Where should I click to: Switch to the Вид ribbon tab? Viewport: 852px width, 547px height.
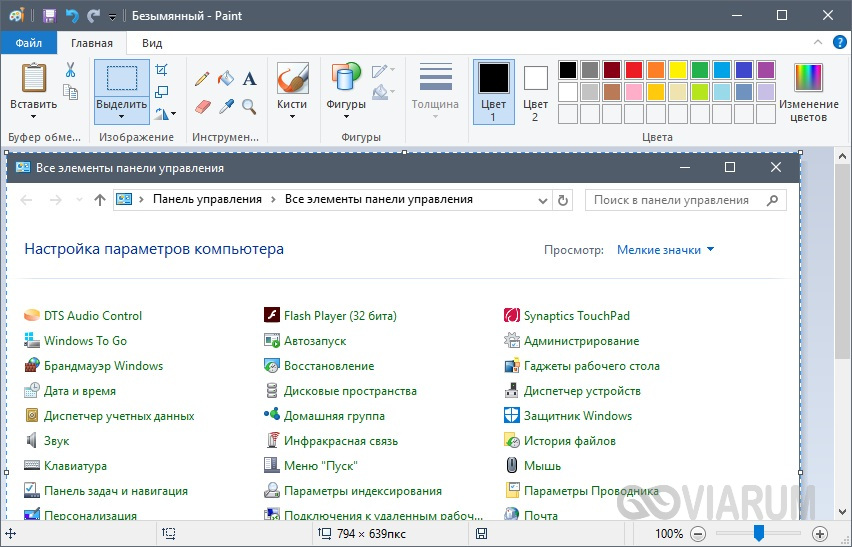[152, 43]
